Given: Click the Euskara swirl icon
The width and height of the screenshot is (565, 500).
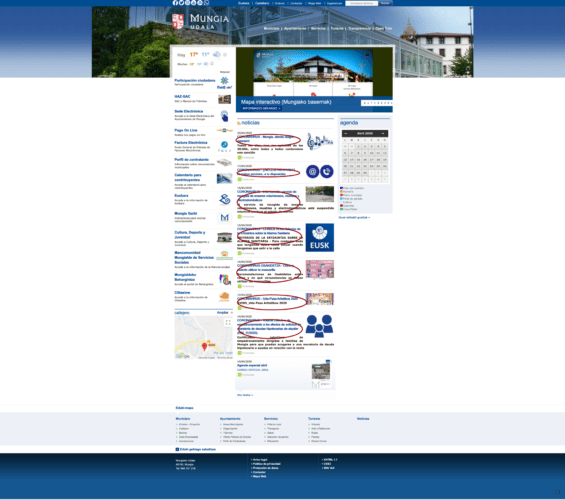Looking at the screenshot, I should tap(224, 199).
